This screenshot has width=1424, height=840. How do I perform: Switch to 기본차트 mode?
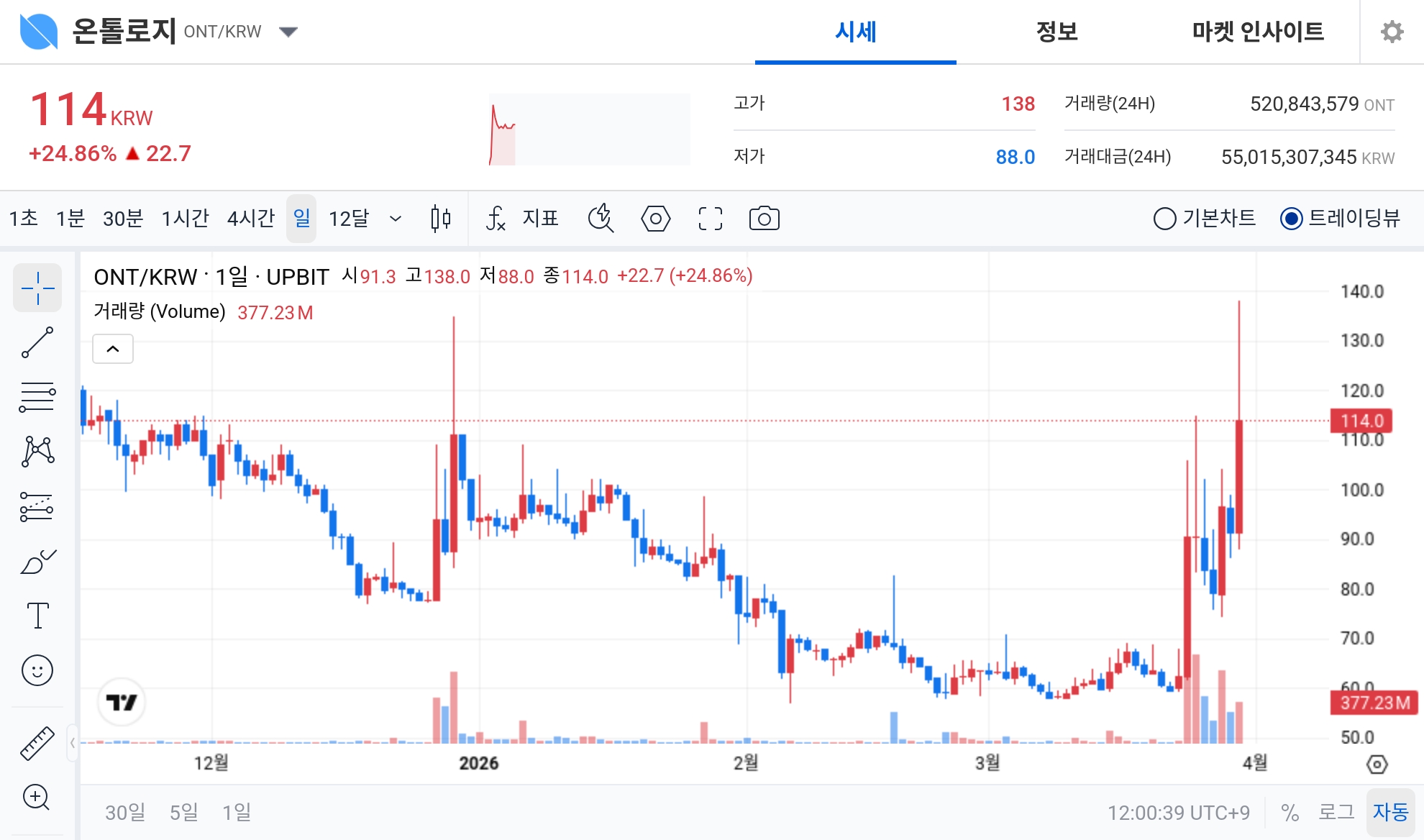click(x=1165, y=219)
